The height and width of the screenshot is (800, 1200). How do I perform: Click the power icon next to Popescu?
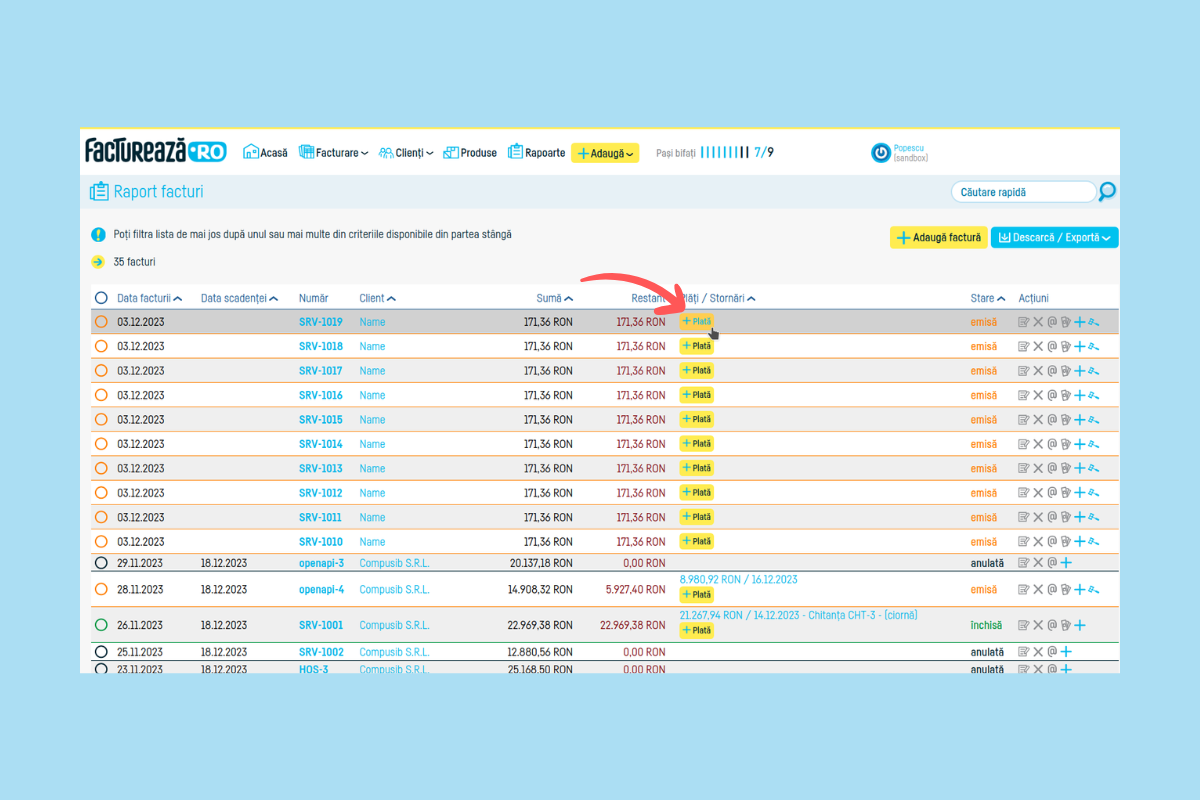[x=881, y=153]
